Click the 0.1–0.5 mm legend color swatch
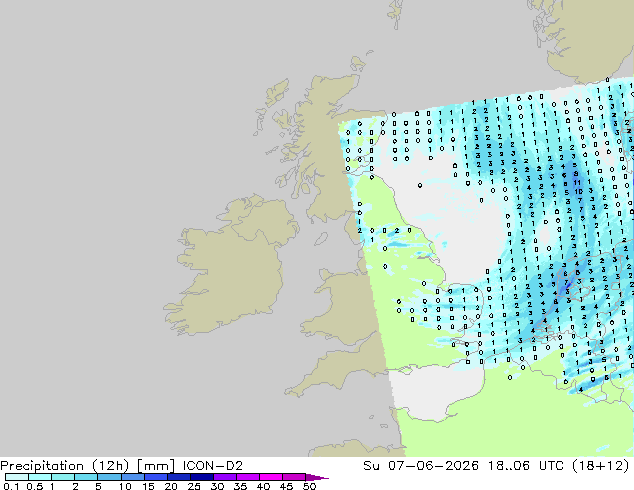 (17, 477)
